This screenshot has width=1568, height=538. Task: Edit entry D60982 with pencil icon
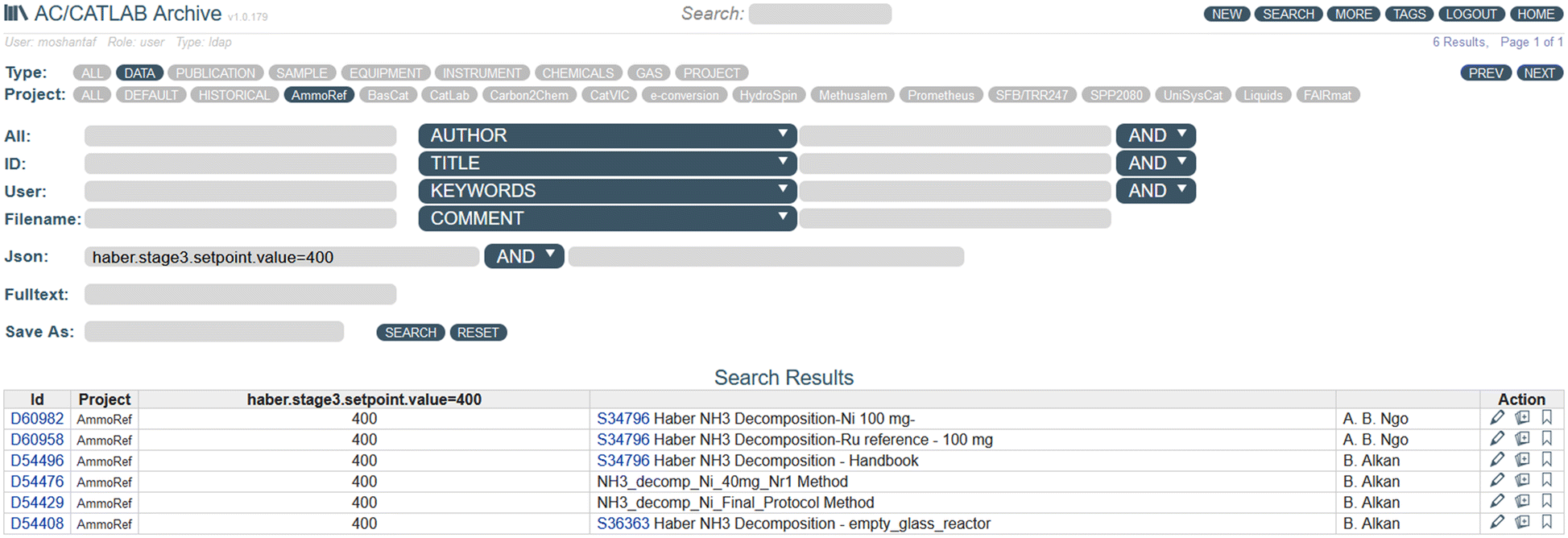pos(1497,417)
